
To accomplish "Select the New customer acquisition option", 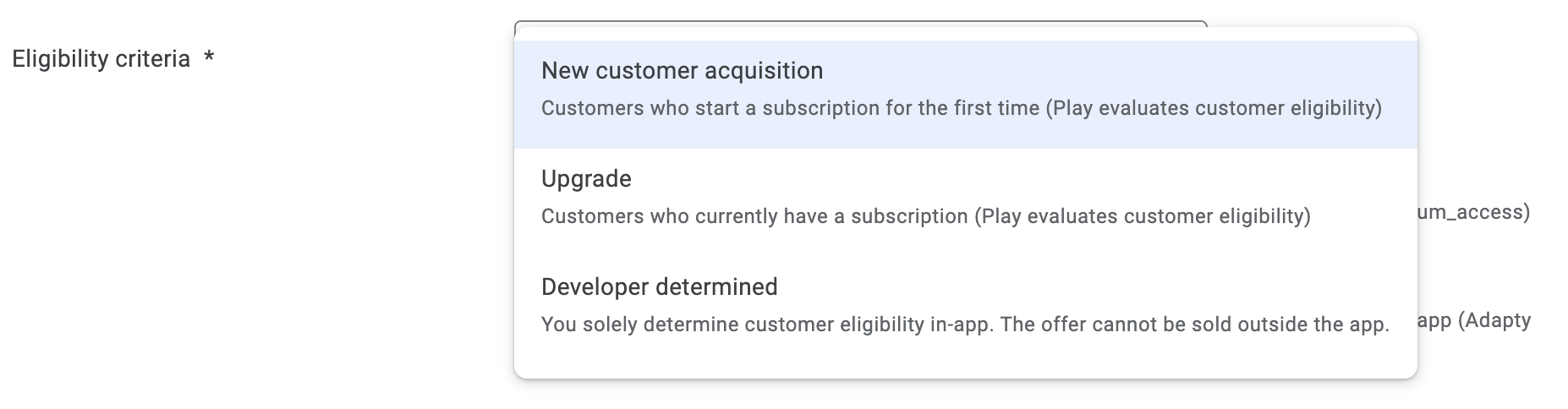I will click(x=965, y=95).
